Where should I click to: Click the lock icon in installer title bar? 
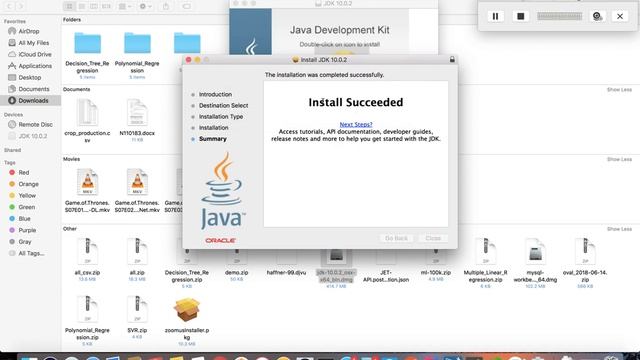point(452,60)
